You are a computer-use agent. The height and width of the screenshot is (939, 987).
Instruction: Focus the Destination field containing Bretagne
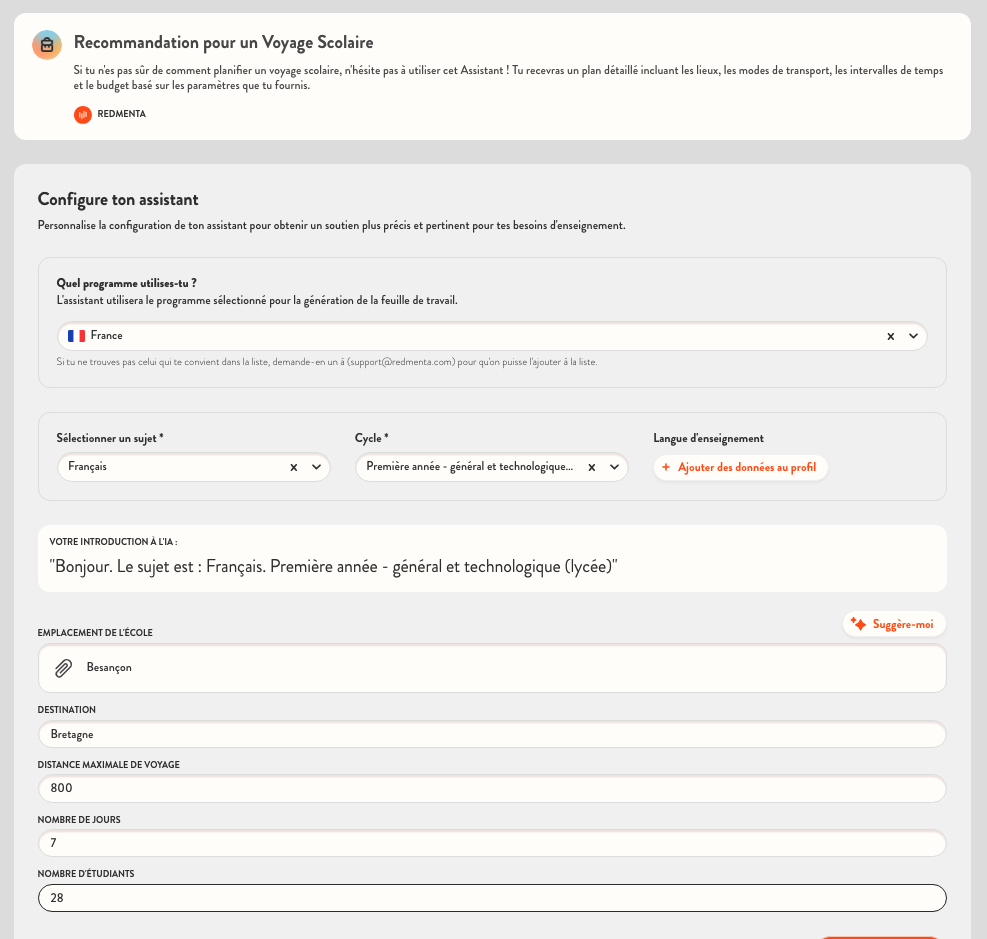coord(492,734)
